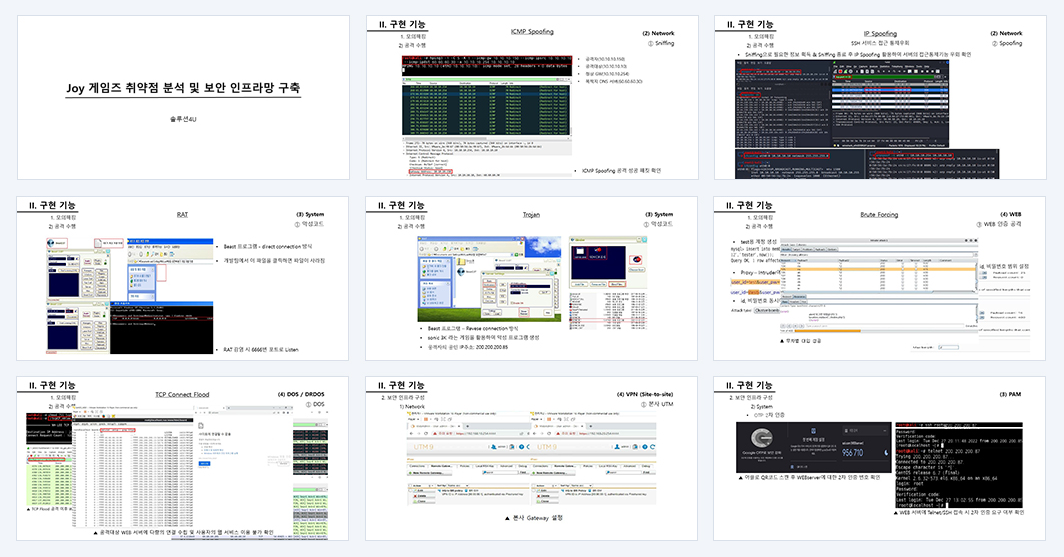Screen dimensions: 1064x557
Task: Select the Joy 게임즈 title slide thumbnail
Action: click(x=183, y=98)
